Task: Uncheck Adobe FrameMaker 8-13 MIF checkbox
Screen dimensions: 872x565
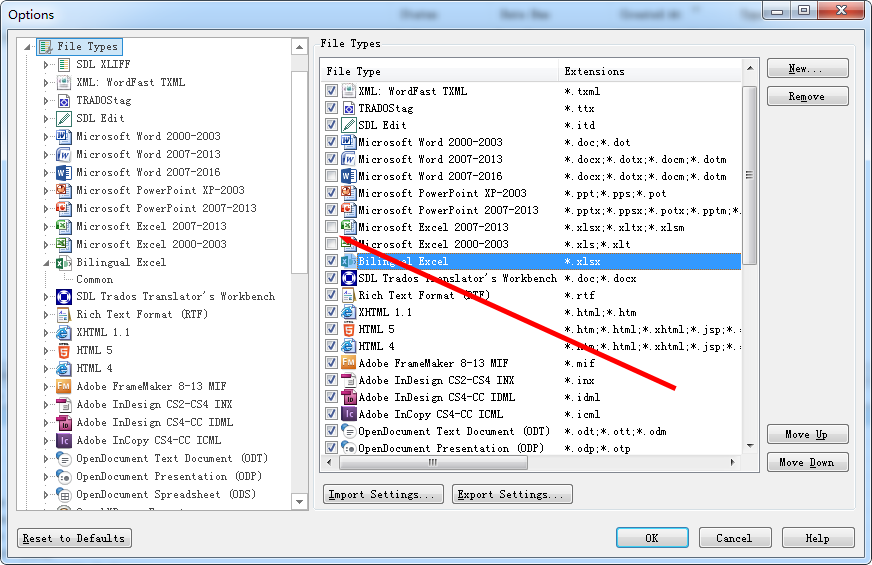Action: click(331, 363)
